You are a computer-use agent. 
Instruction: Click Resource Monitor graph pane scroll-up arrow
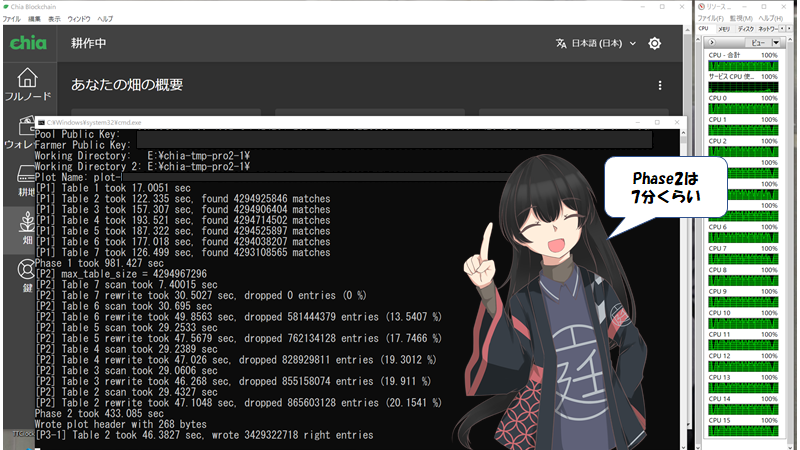pyautogui.click(x=790, y=40)
